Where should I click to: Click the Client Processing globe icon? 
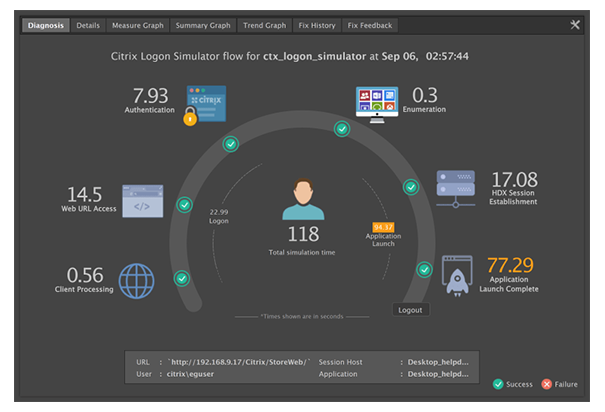136,281
